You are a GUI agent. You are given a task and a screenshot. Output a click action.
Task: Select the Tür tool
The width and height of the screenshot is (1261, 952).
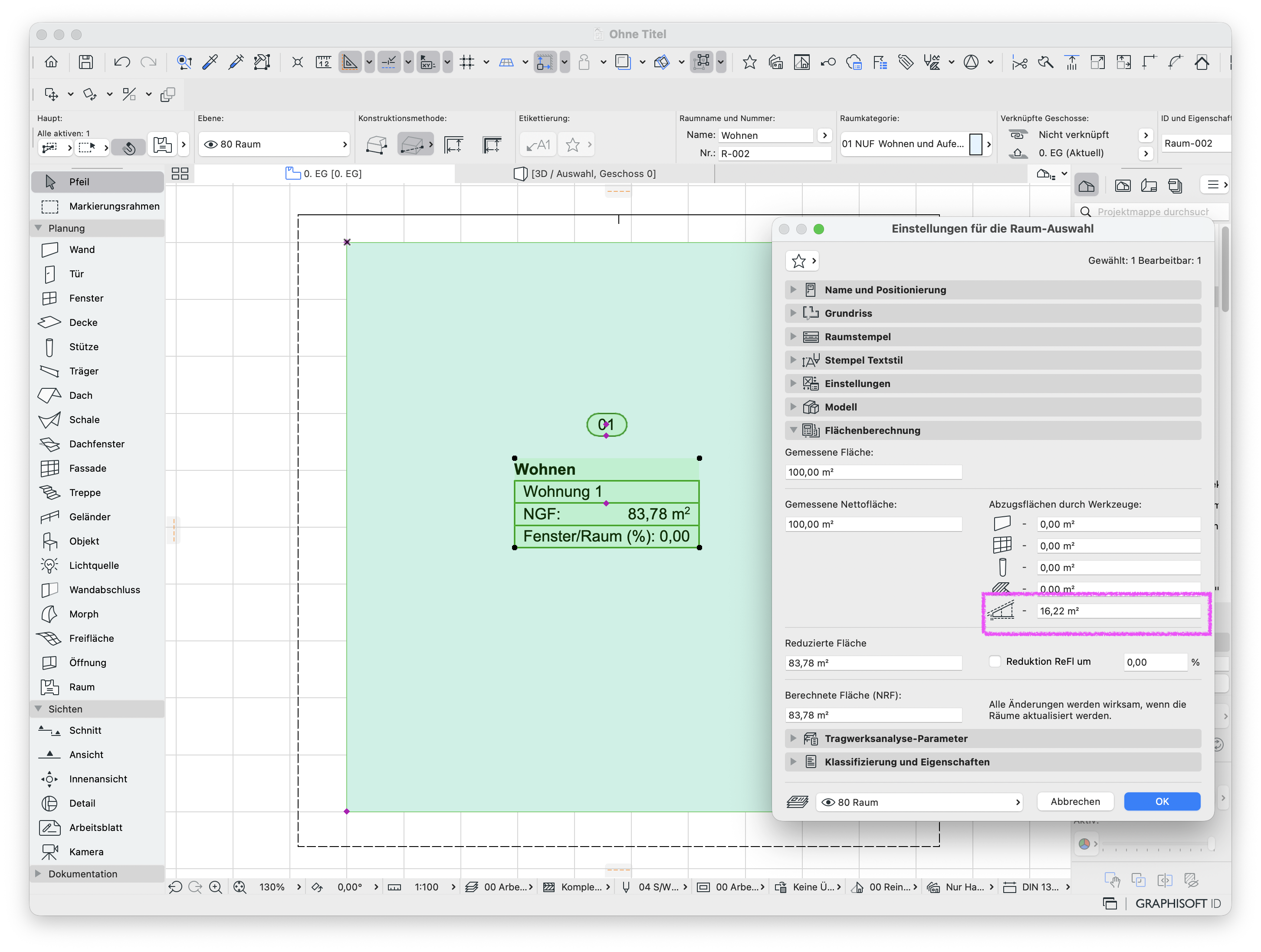coord(97,274)
